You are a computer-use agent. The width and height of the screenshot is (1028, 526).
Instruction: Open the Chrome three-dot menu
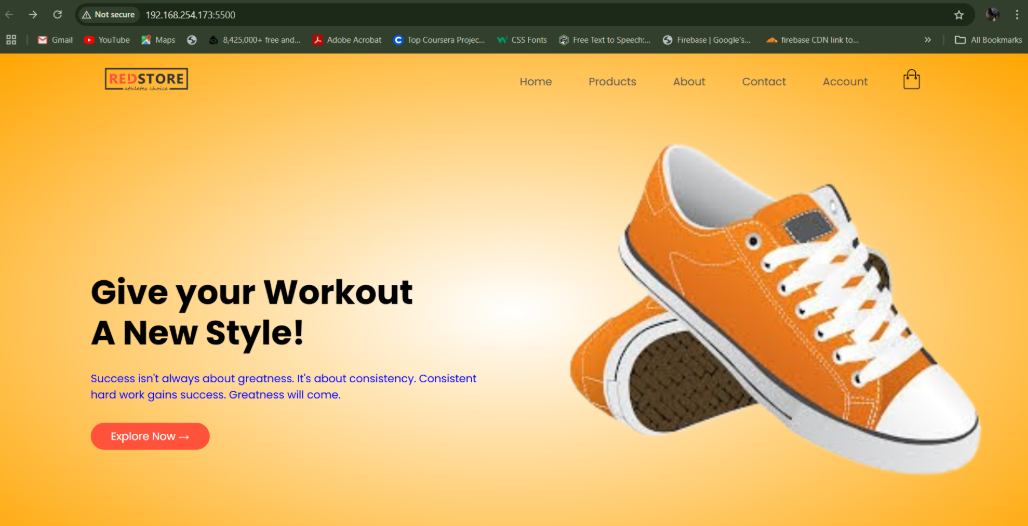1016,15
